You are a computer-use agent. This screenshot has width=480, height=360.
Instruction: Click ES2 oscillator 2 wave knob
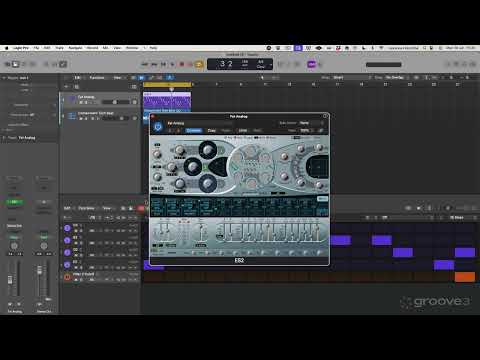193,166
